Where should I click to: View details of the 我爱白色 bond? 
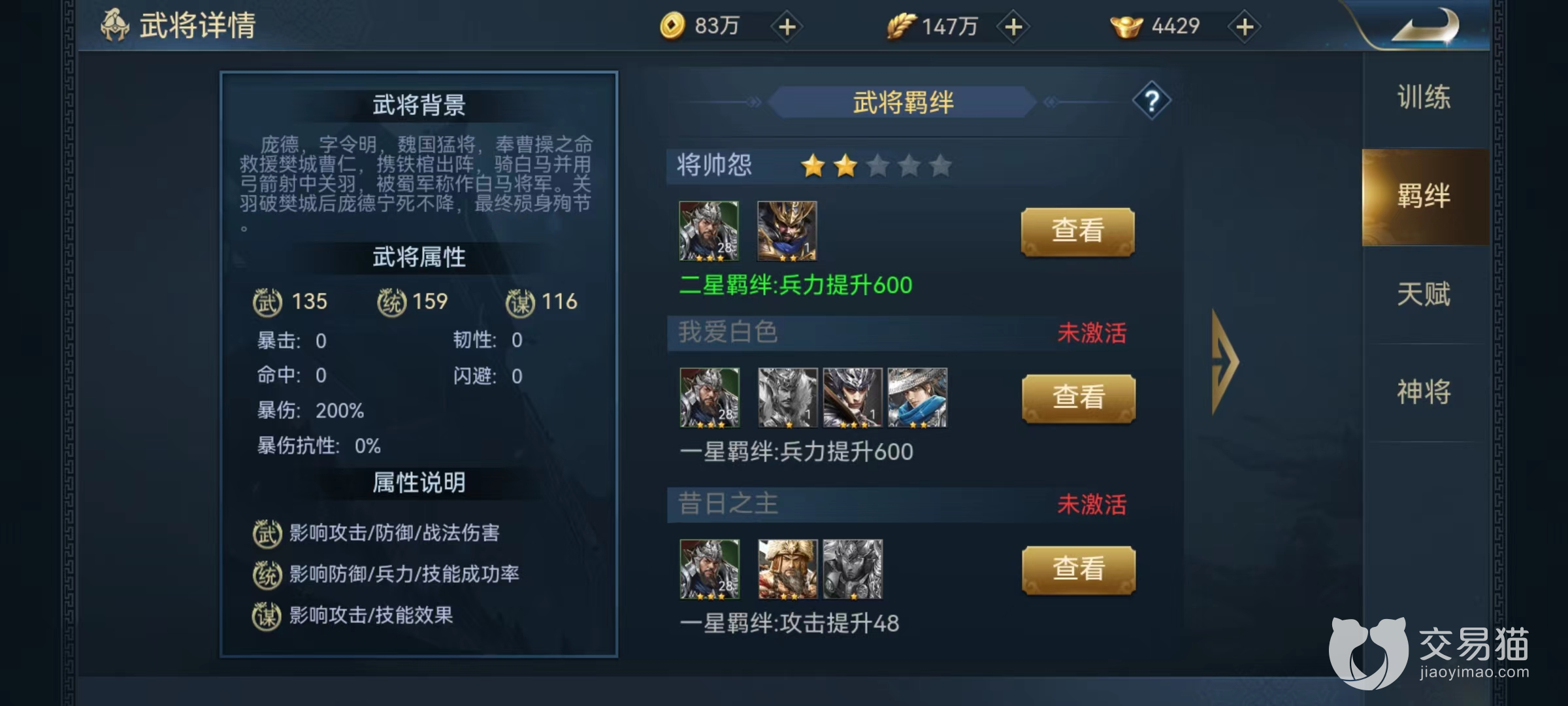point(1079,398)
